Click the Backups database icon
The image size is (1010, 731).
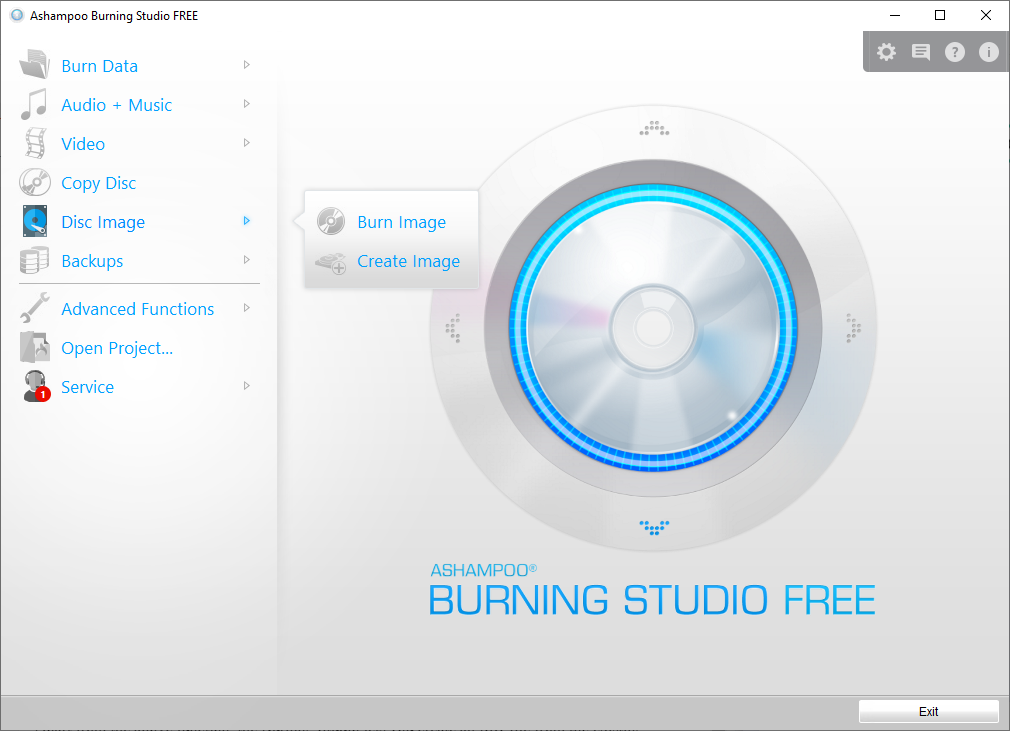coord(34,260)
